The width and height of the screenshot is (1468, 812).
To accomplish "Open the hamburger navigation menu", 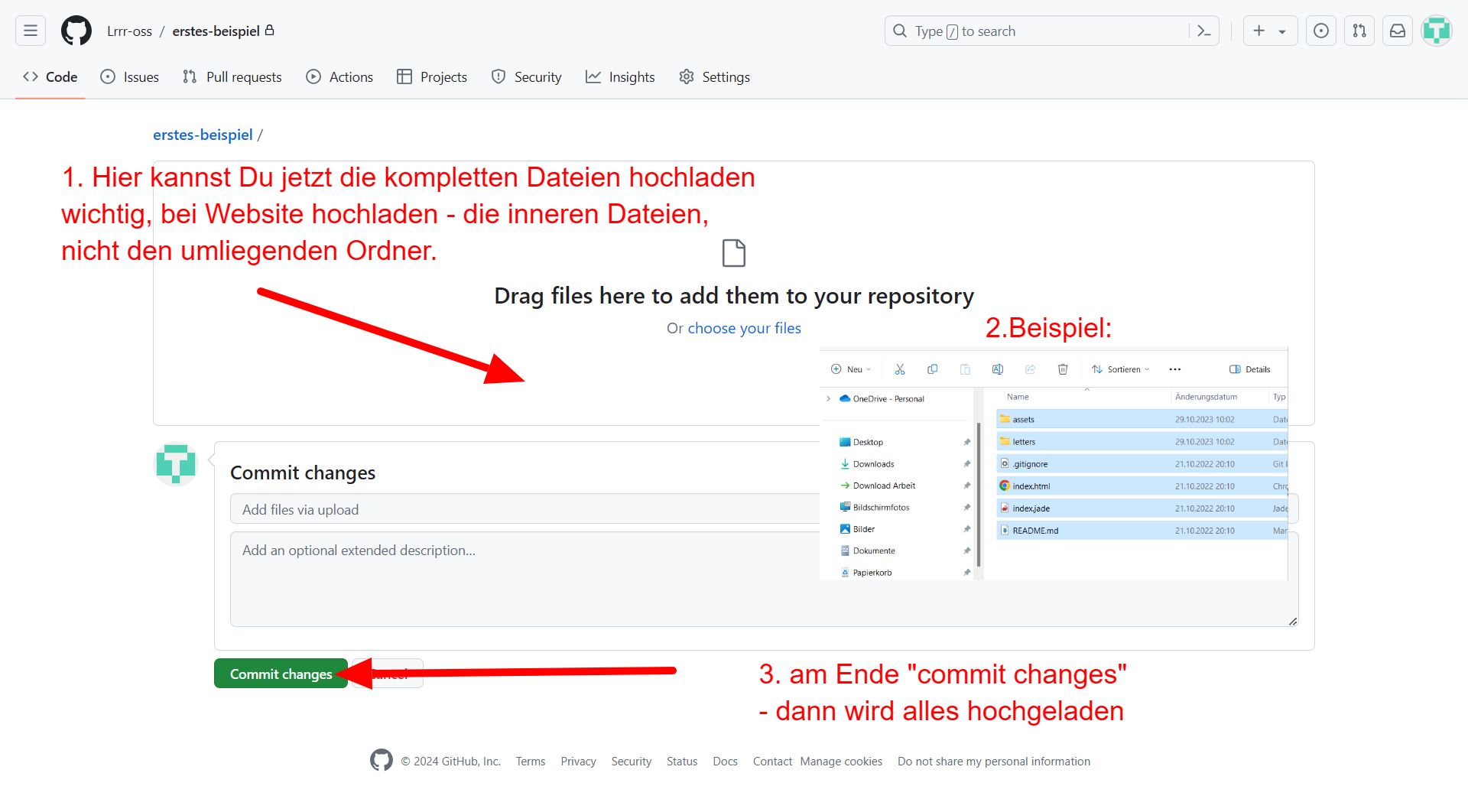I will tap(31, 31).
